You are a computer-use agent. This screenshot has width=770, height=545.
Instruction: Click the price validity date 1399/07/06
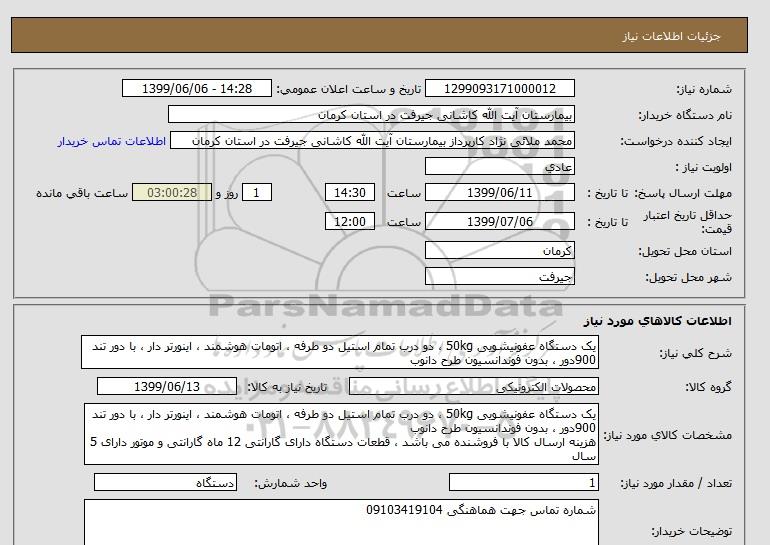click(499, 221)
